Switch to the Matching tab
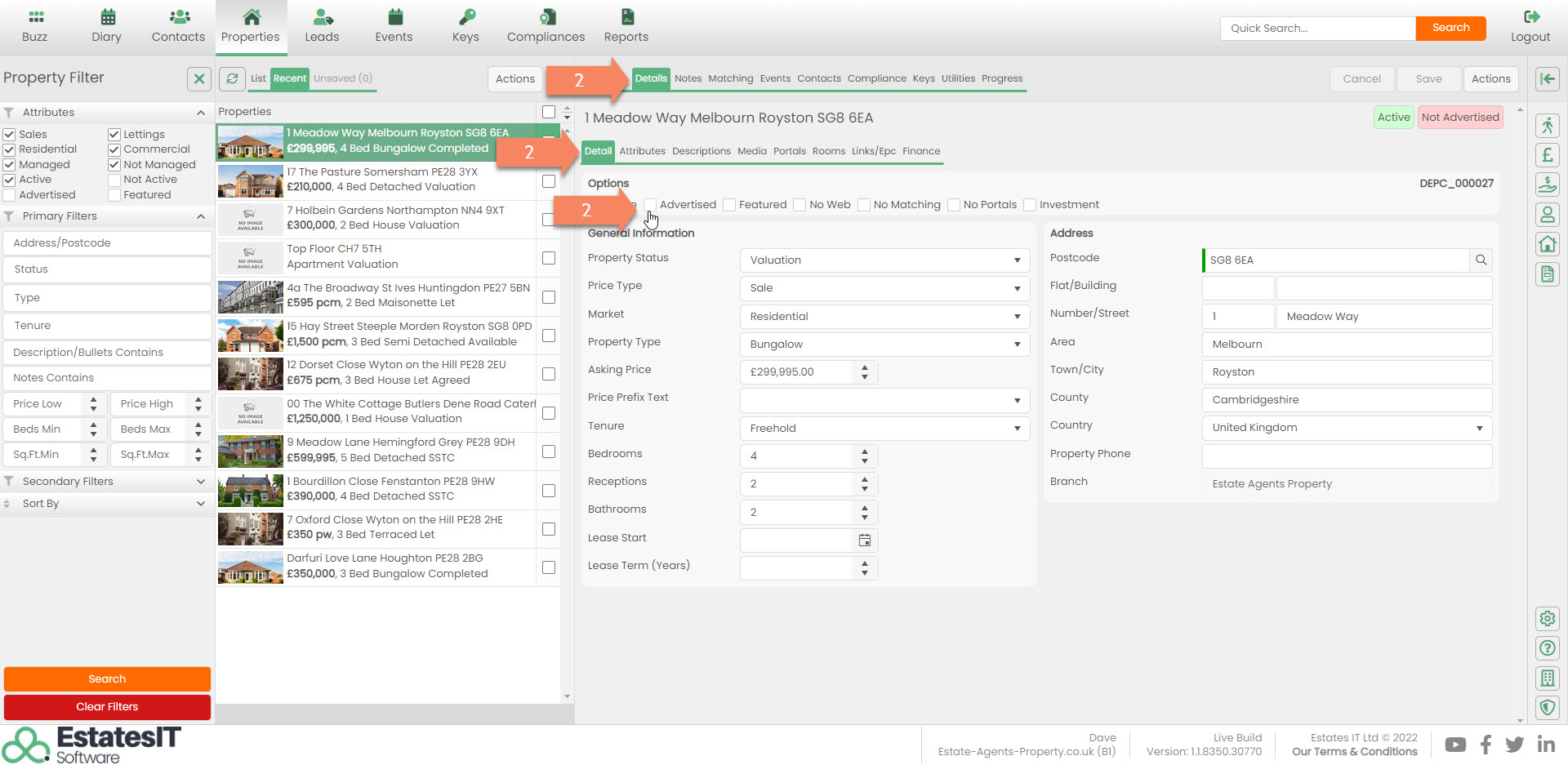1568x765 pixels. click(730, 78)
